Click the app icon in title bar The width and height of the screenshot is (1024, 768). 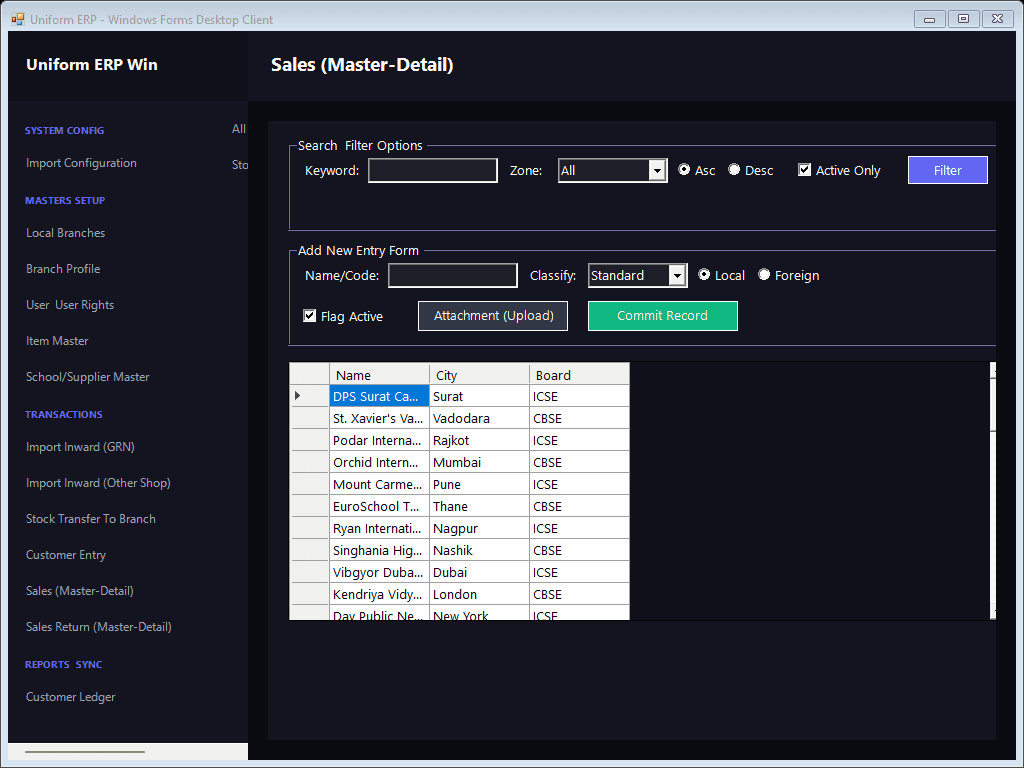[18, 20]
